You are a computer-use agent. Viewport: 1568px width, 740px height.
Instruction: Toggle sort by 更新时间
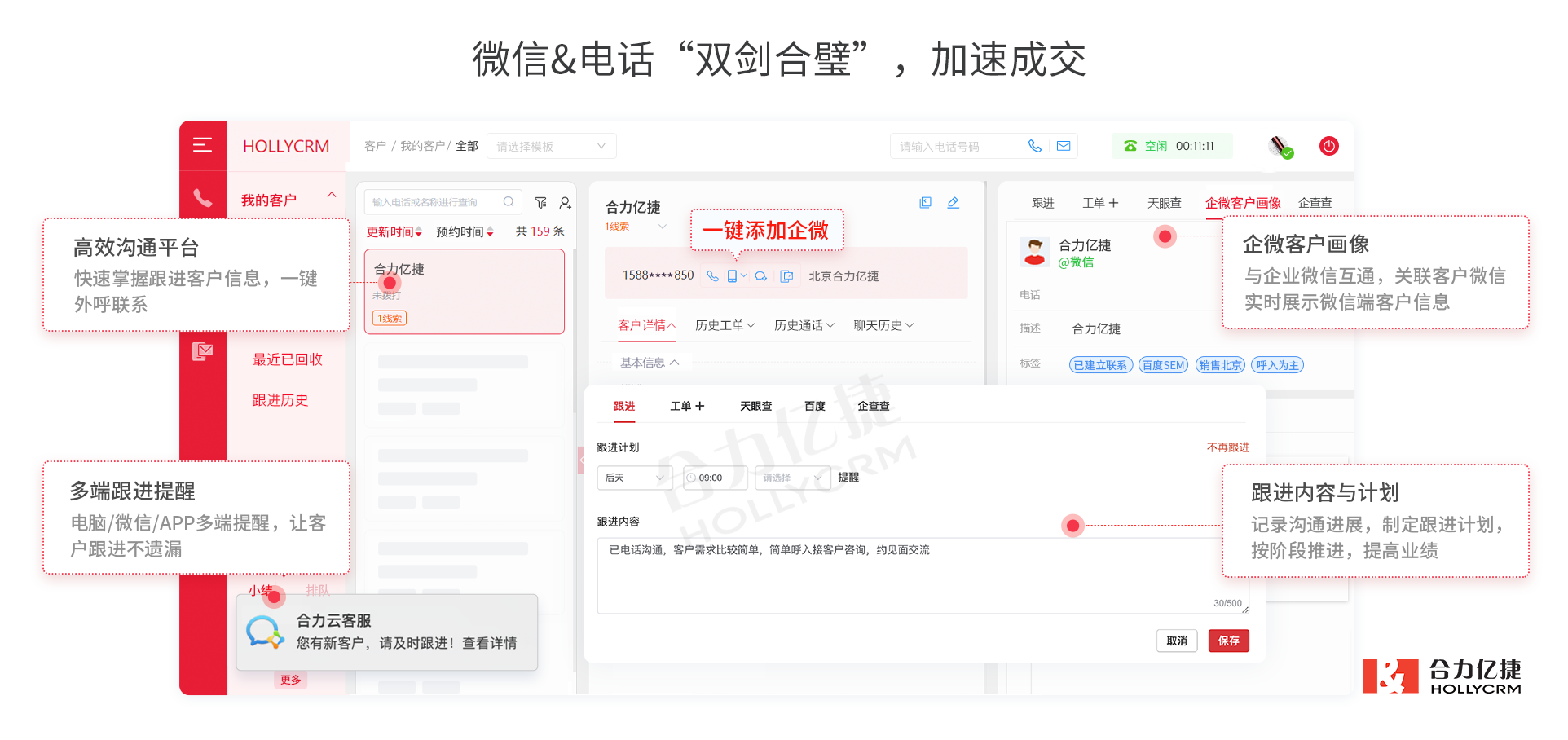click(394, 232)
